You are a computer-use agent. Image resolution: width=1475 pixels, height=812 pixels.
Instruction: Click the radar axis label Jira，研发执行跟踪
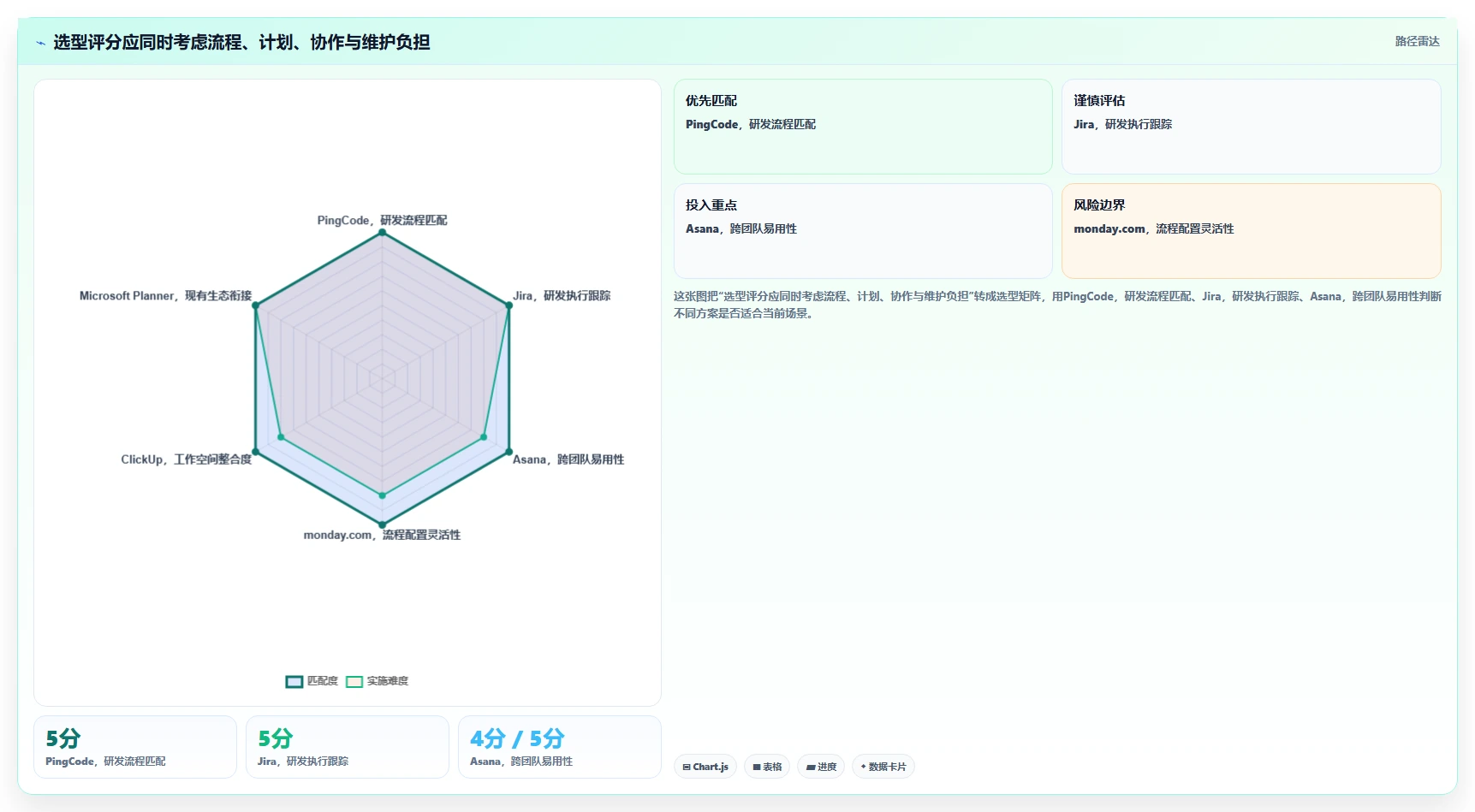[x=562, y=295]
